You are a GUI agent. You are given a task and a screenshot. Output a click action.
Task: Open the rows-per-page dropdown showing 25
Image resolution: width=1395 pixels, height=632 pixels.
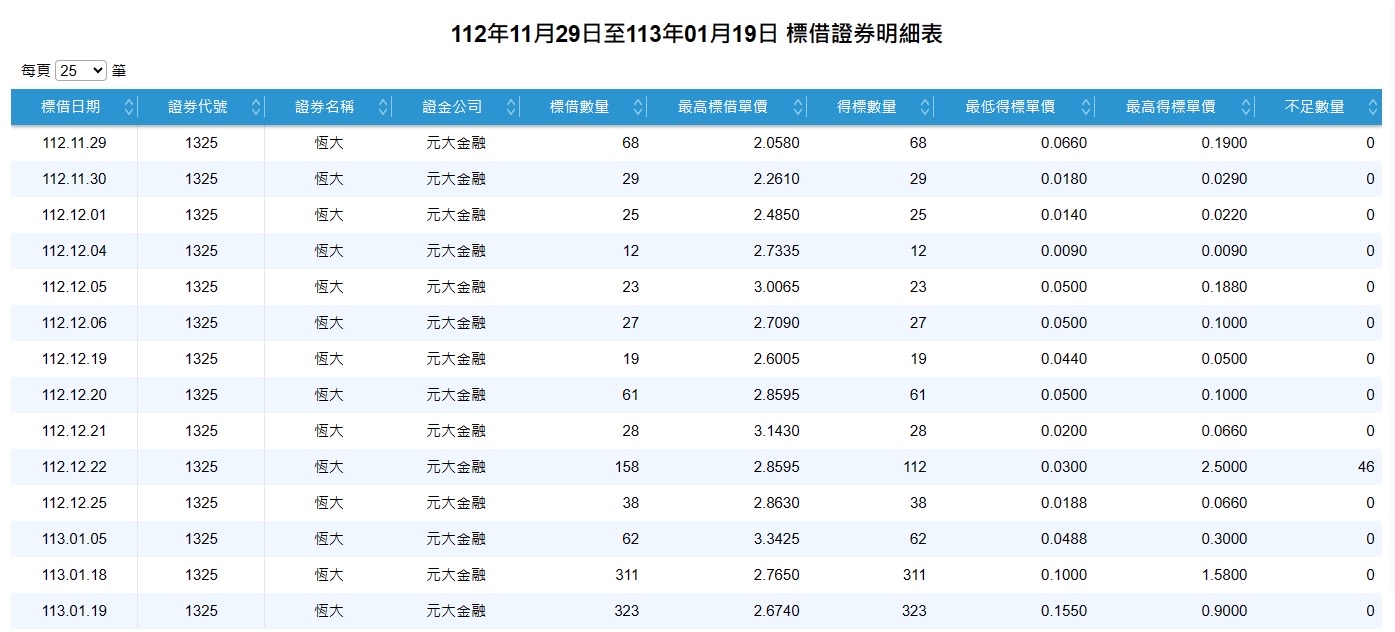click(x=81, y=70)
